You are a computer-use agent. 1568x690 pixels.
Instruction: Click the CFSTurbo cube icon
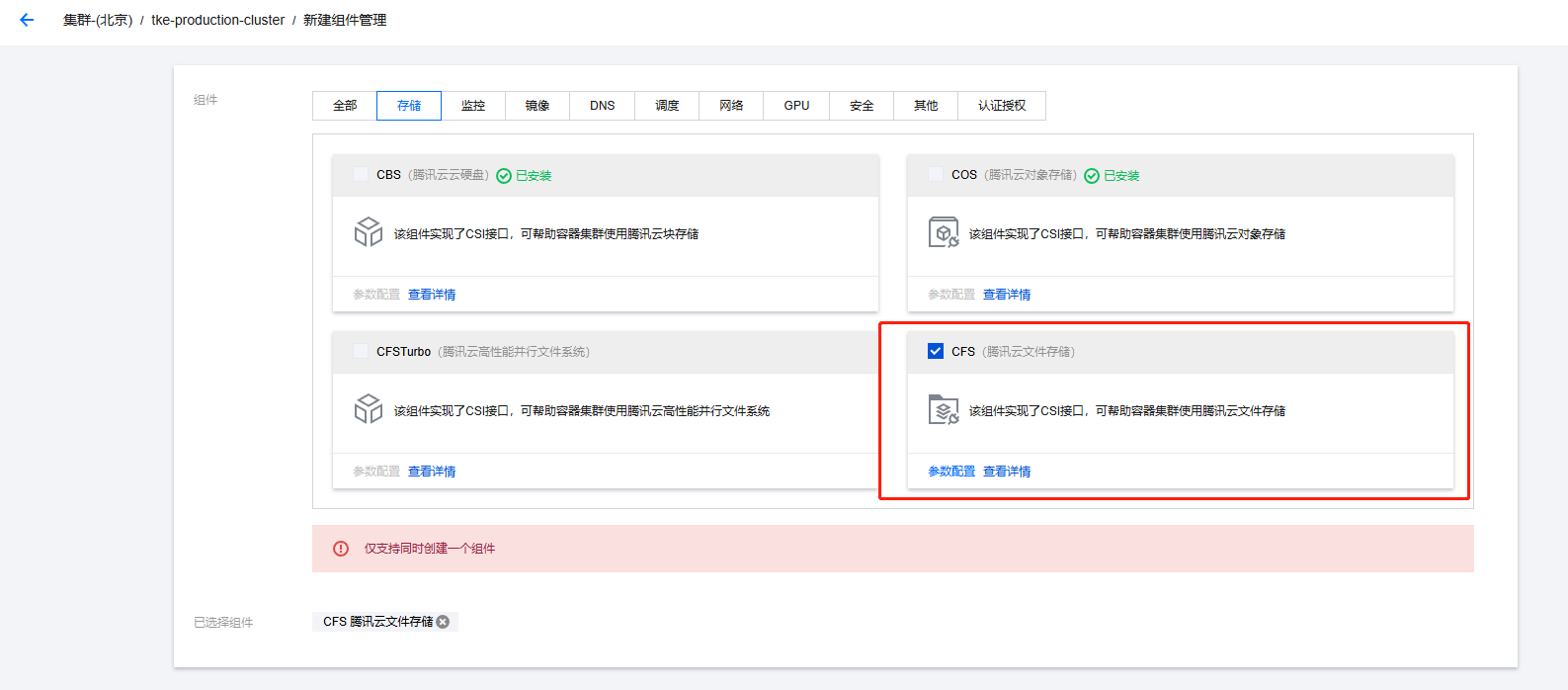click(369, 409)
